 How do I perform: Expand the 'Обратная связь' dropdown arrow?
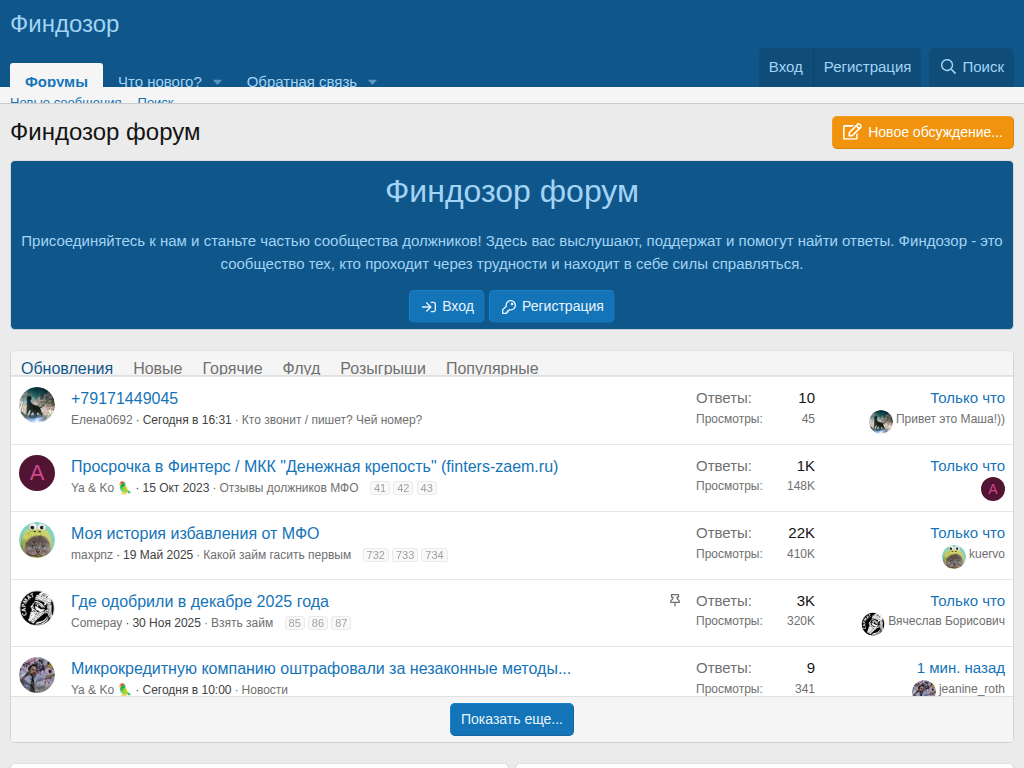[x=372, y=82]
